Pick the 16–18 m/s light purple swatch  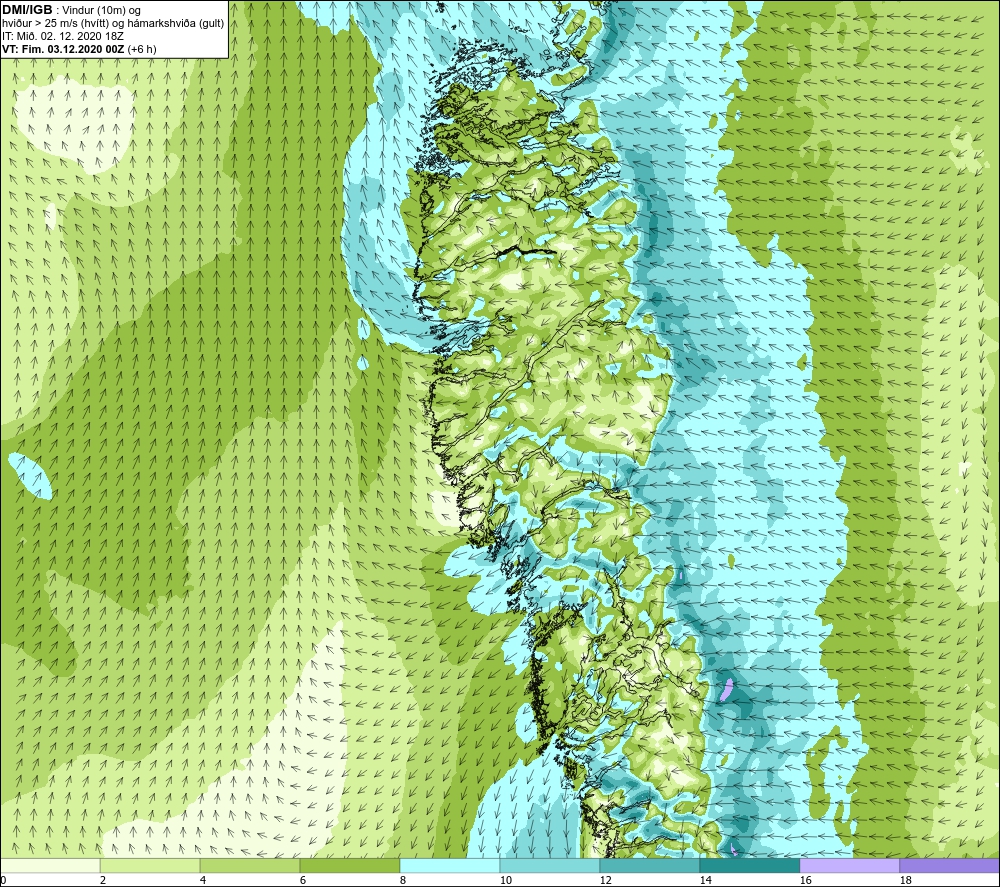[x=849, y=865]
